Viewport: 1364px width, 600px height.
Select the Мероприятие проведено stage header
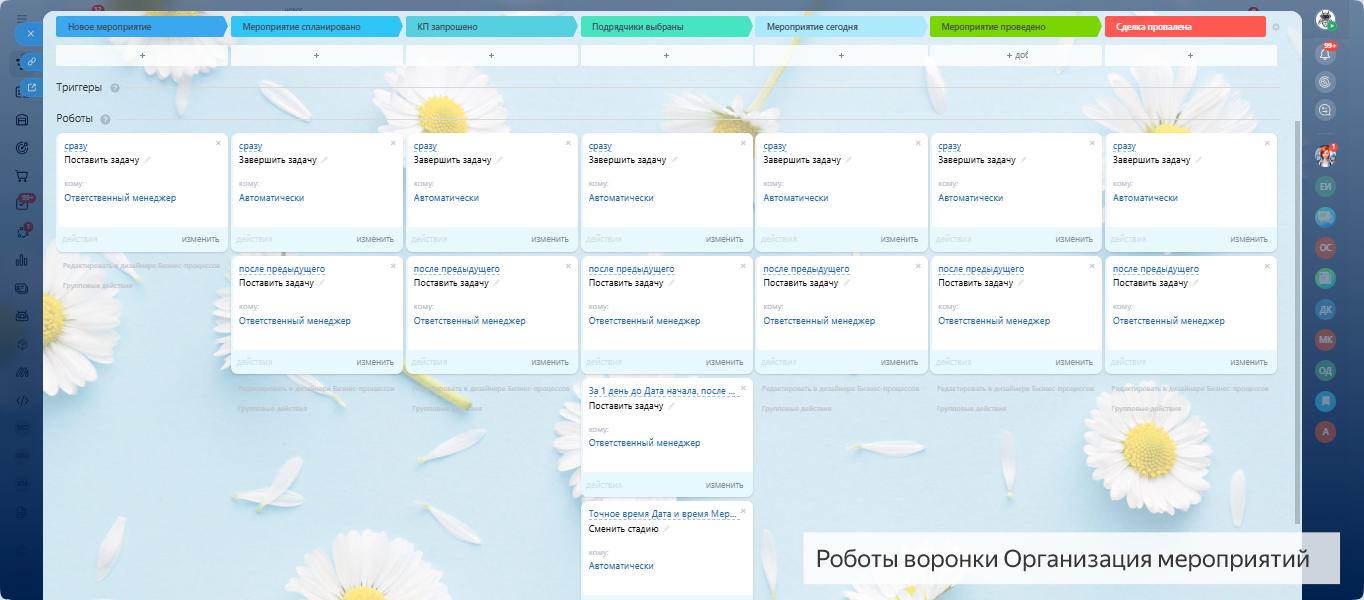[x=1016, y=27]
